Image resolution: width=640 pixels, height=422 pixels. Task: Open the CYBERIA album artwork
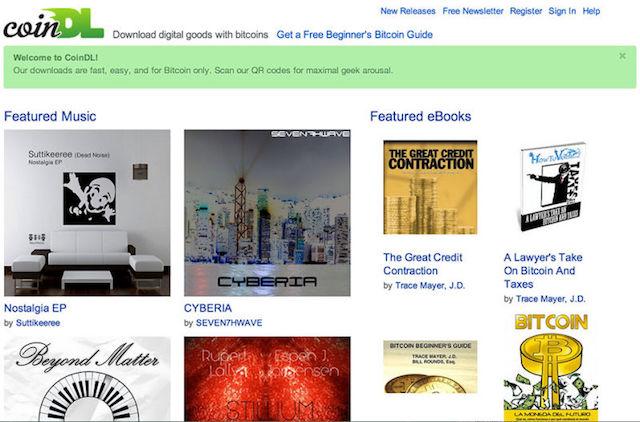pos(267,213)
